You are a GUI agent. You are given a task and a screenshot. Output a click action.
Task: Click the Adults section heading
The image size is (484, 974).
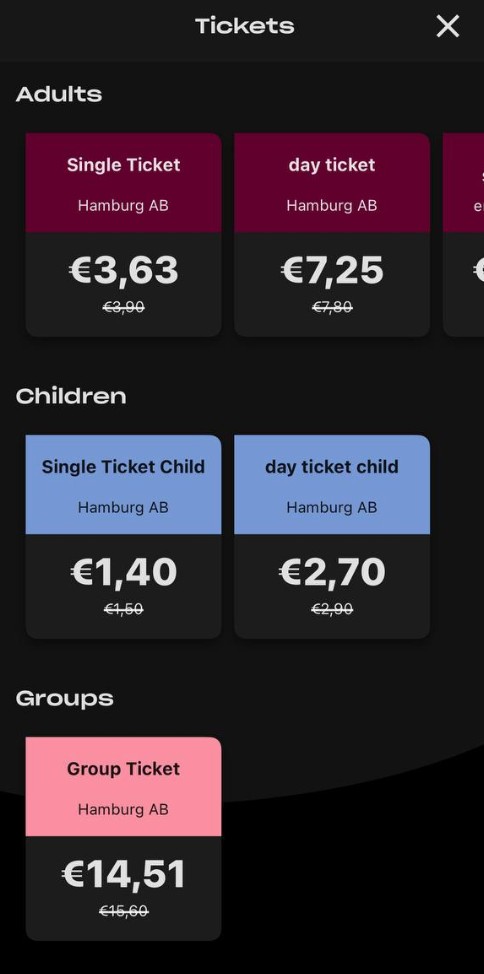pyautogui.click(x=59, y=94)
